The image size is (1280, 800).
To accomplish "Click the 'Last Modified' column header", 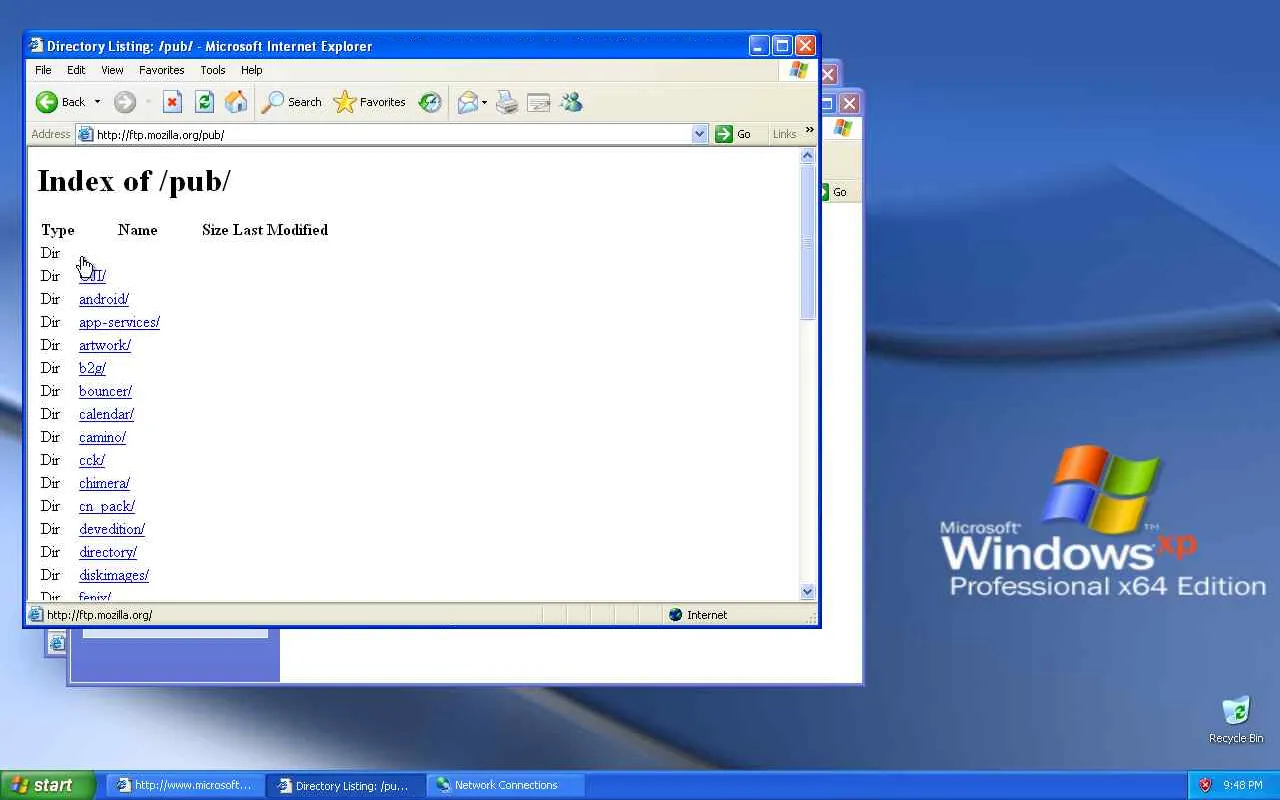I will [x=280, y=230].
